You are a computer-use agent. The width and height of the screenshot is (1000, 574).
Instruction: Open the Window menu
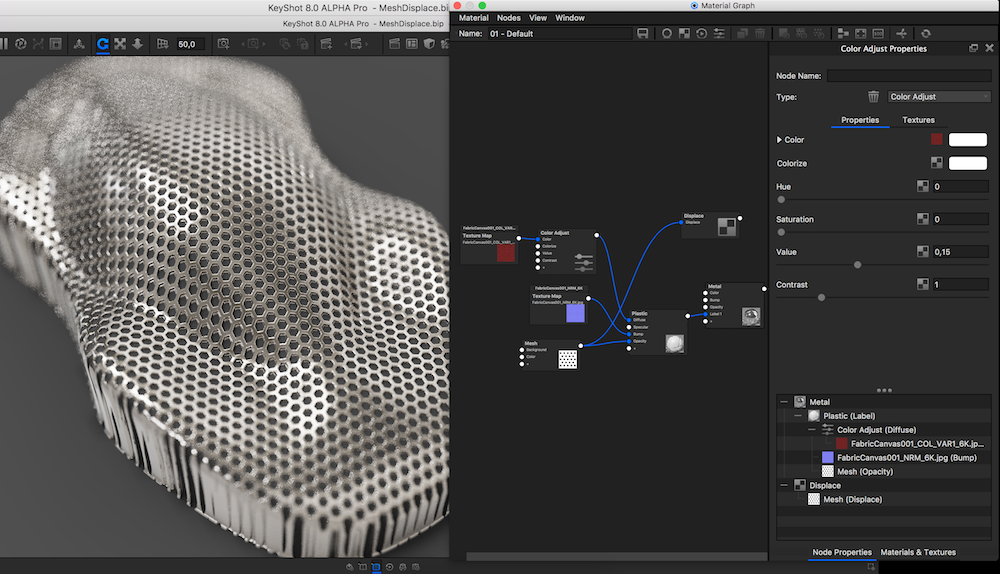570,18
